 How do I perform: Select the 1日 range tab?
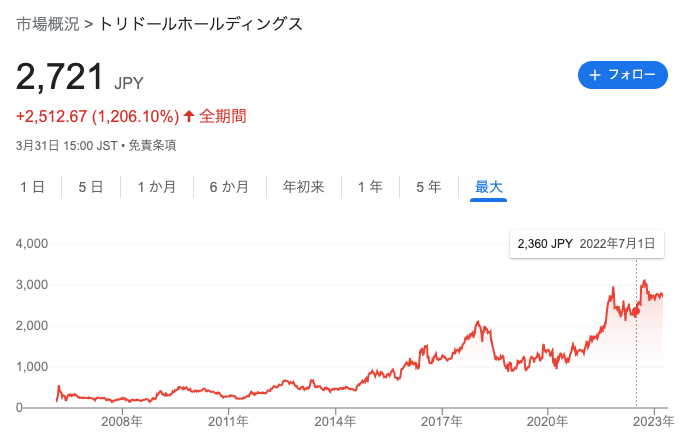coord(32,187)
